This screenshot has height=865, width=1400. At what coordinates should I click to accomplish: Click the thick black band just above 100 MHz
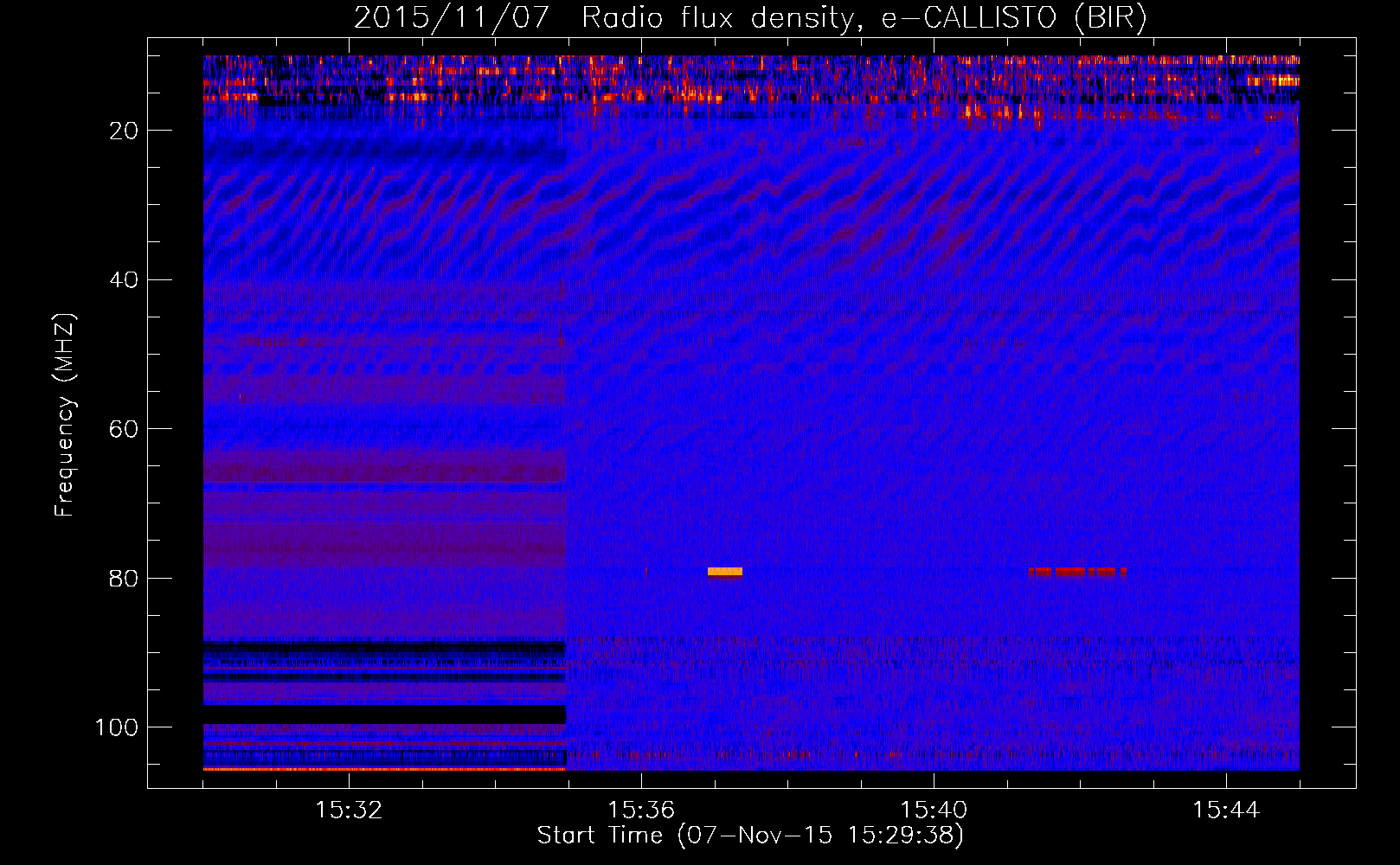(x=384, y=714)
